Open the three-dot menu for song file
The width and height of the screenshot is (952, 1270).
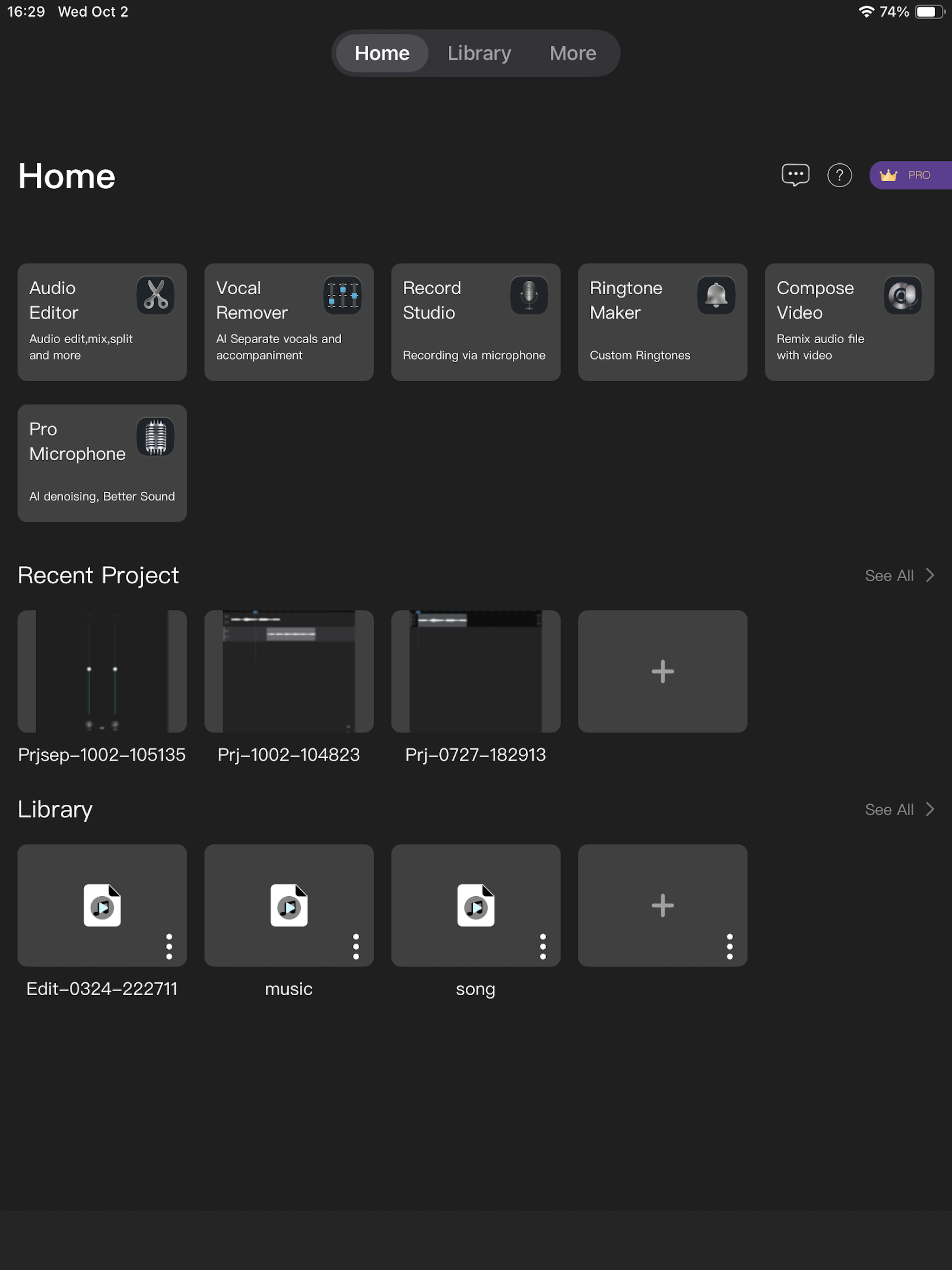(x=542, y=946)
